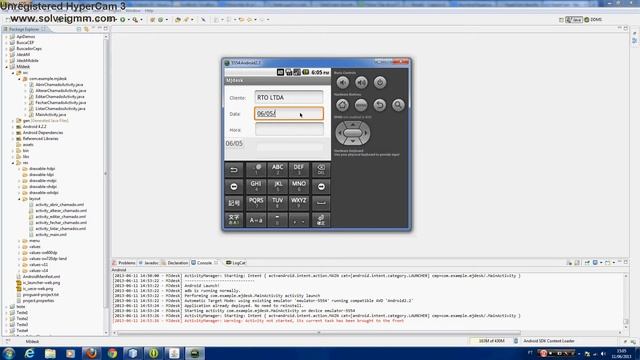Tap keypad enter key at bottom right
640x360 pixels.
point(321,220)
